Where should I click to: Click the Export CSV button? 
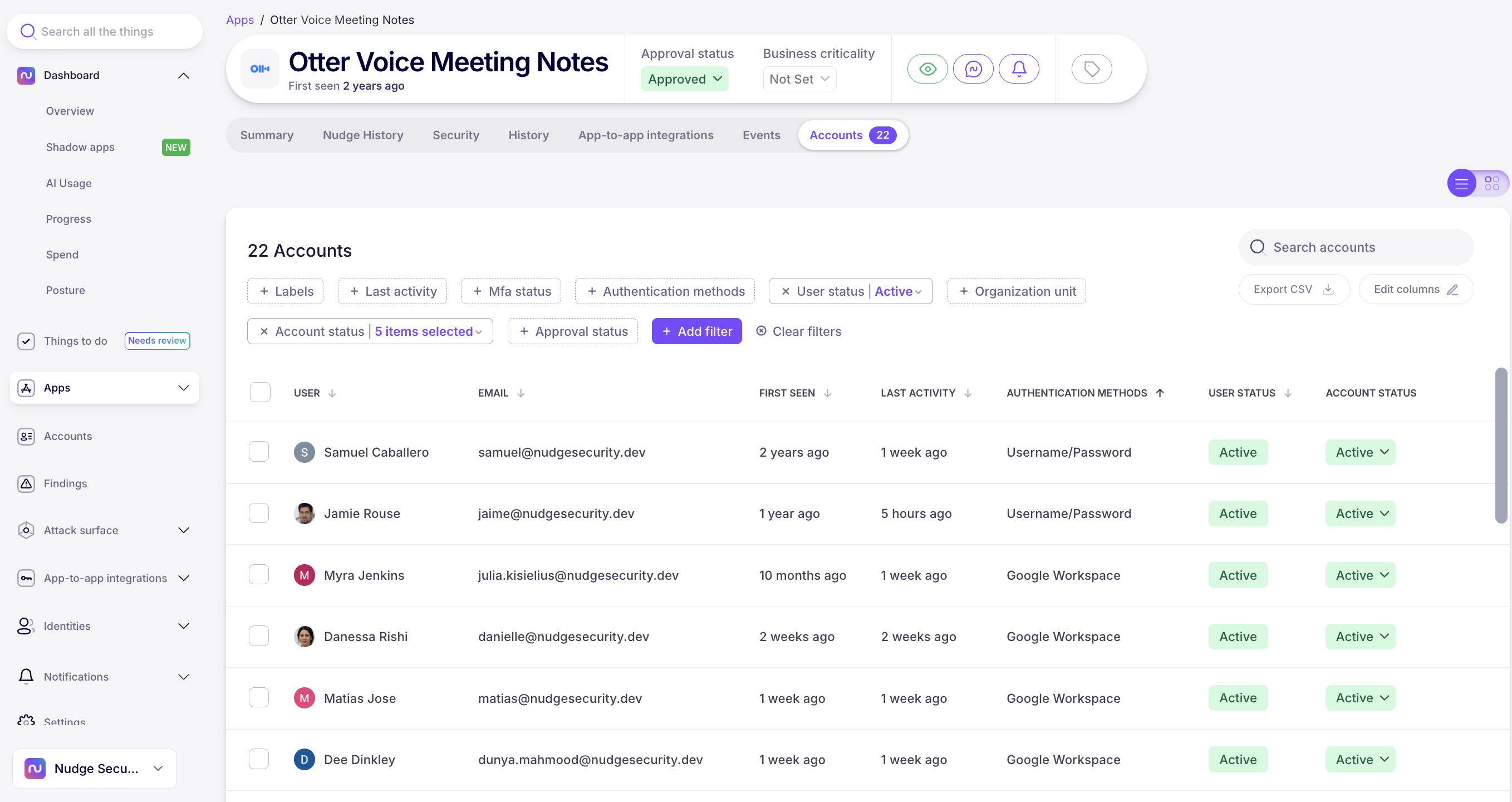coord(1294,290)
